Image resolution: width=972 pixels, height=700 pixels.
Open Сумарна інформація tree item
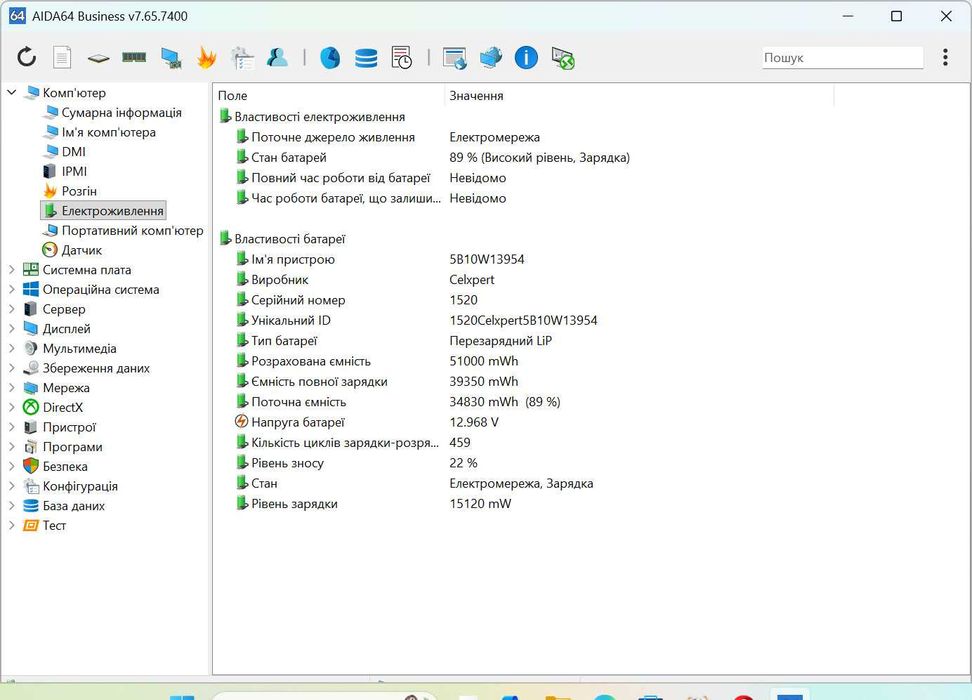121,113
